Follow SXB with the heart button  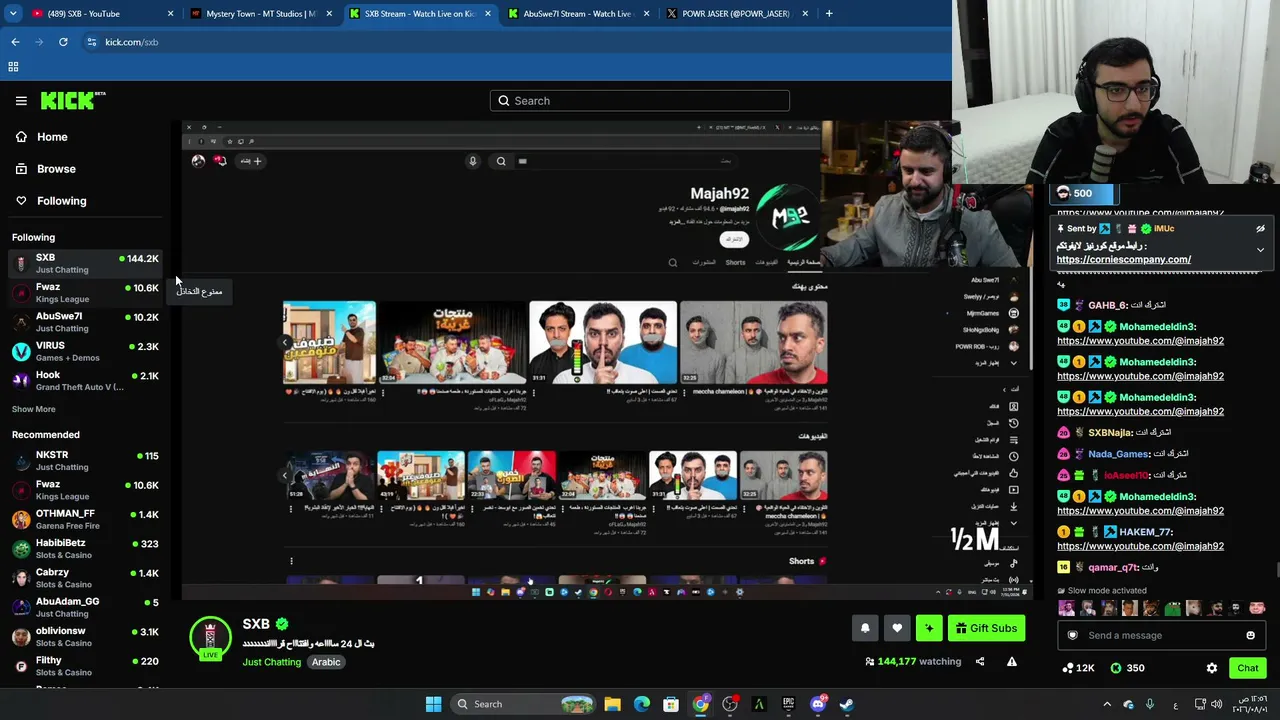897,628
